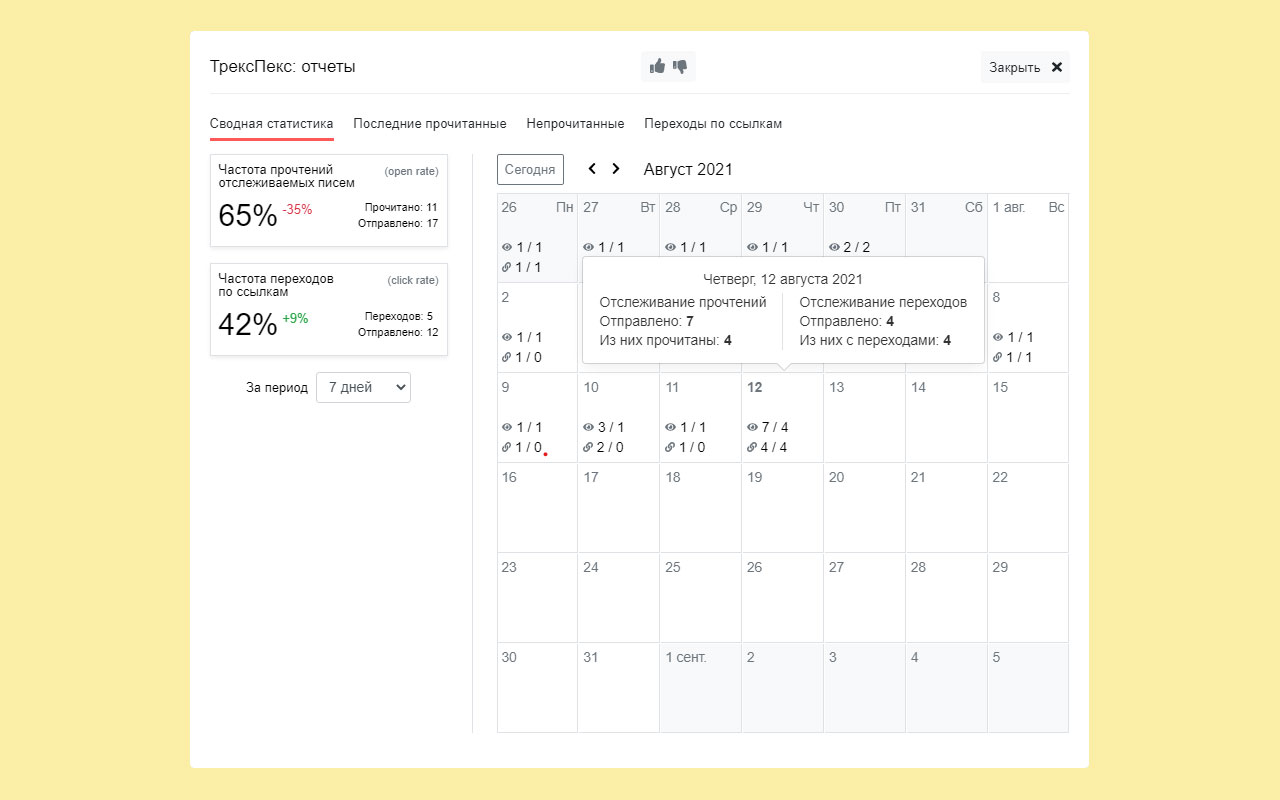Open the Переходы по ссылкам tab
The height and width of the screenshot is (800, 1280).
point(713,124)
